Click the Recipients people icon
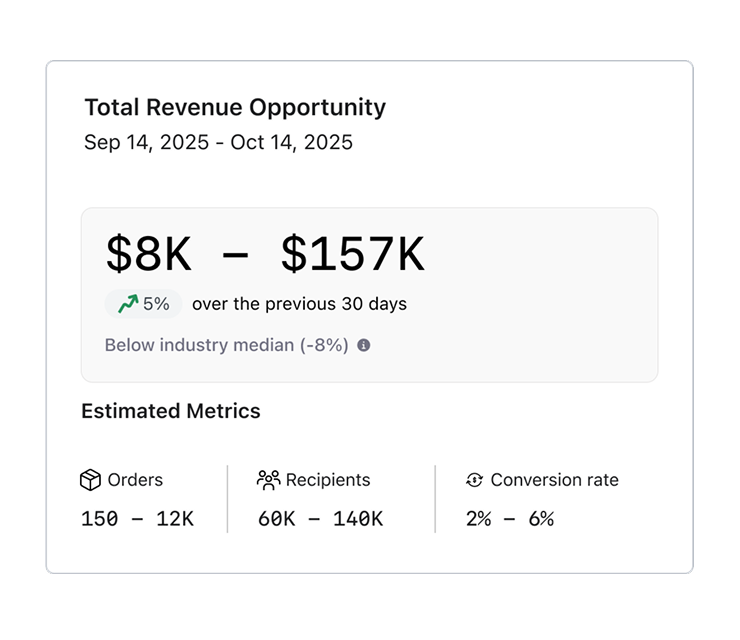The image size is (740, 640). tap(269, 480)
